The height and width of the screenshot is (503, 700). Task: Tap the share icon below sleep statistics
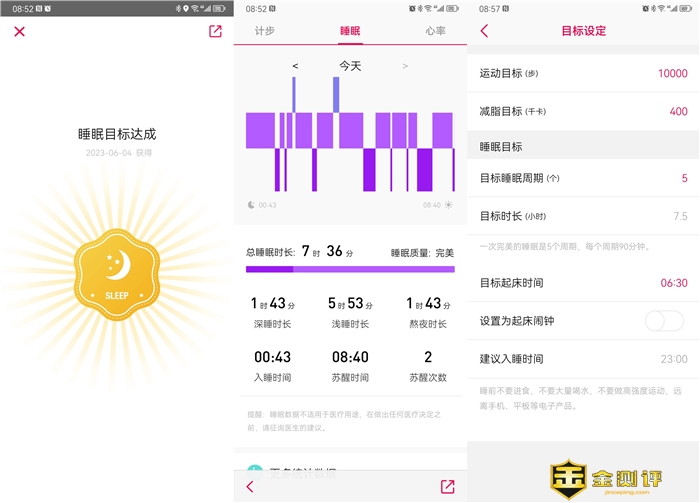tap(447, 486)
